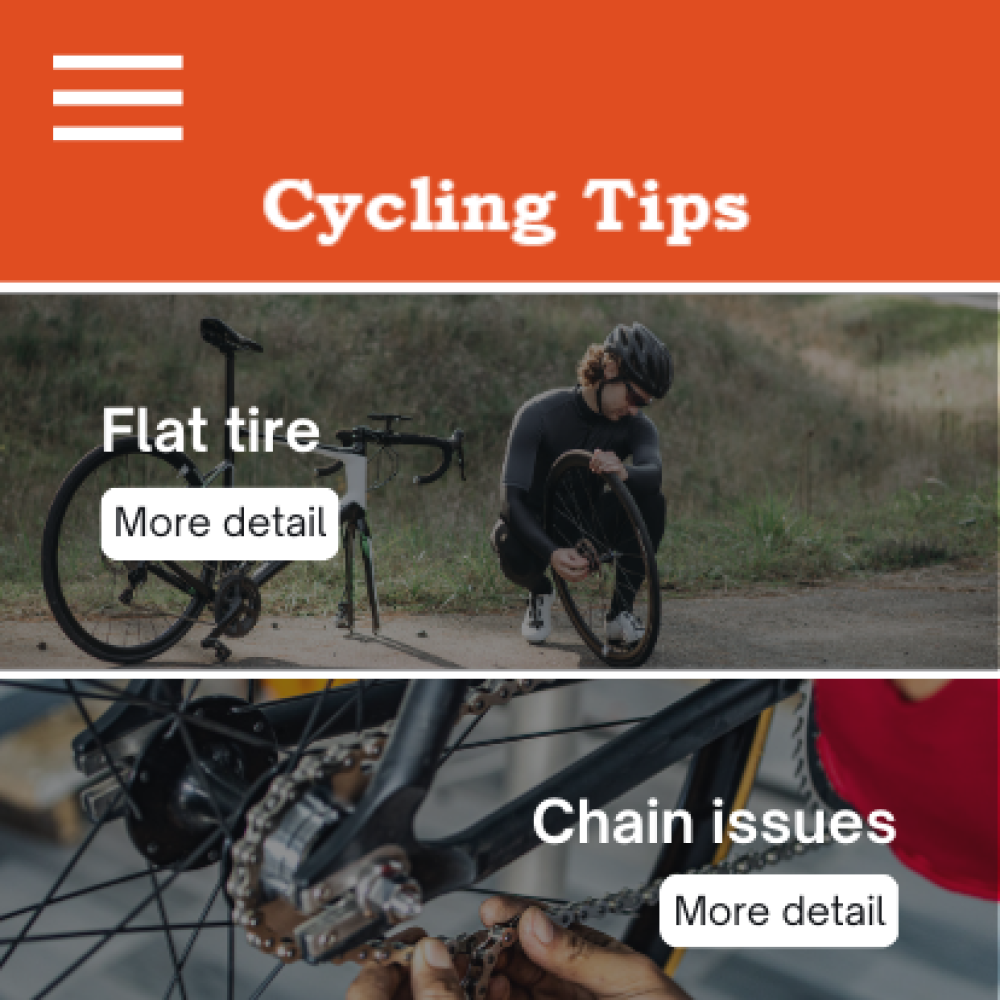Select the Chain issues heading
Screen dimensions: 1000x1000
714,821
